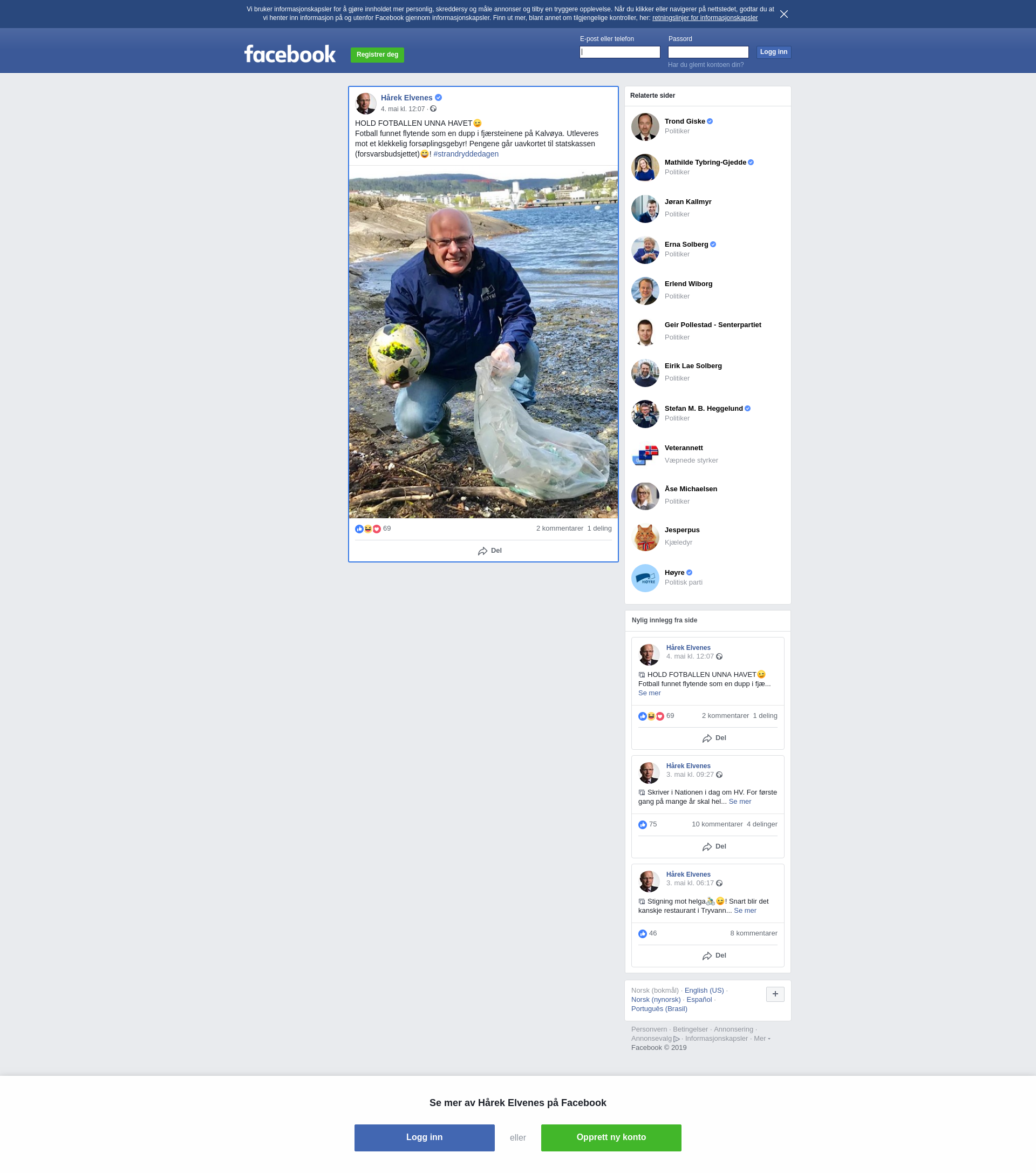Click the Facebook logo

pyautogui.click(x=290, y=54)
